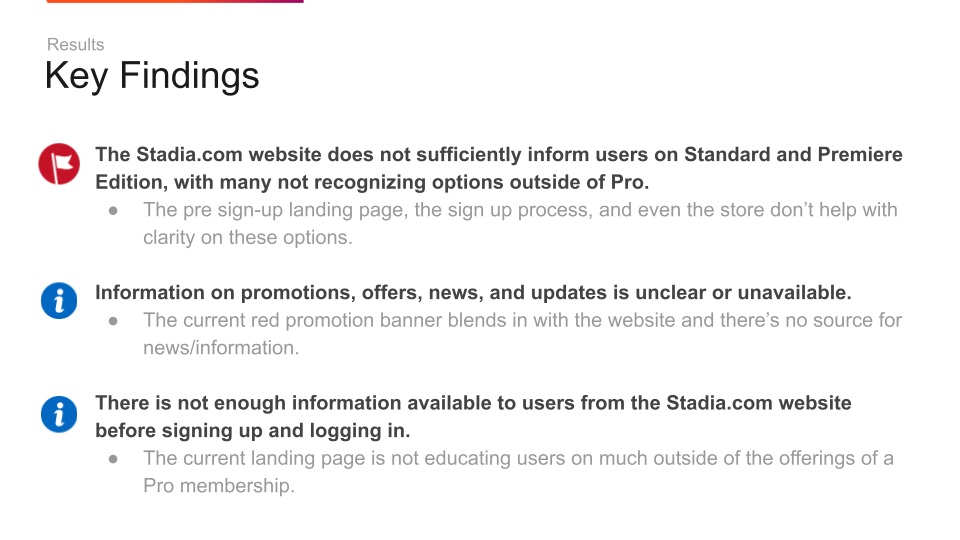Viewport: 960px width, 540px height.
Task: Click the text 'clarity on these options.'
Action: tap(247, 237)
